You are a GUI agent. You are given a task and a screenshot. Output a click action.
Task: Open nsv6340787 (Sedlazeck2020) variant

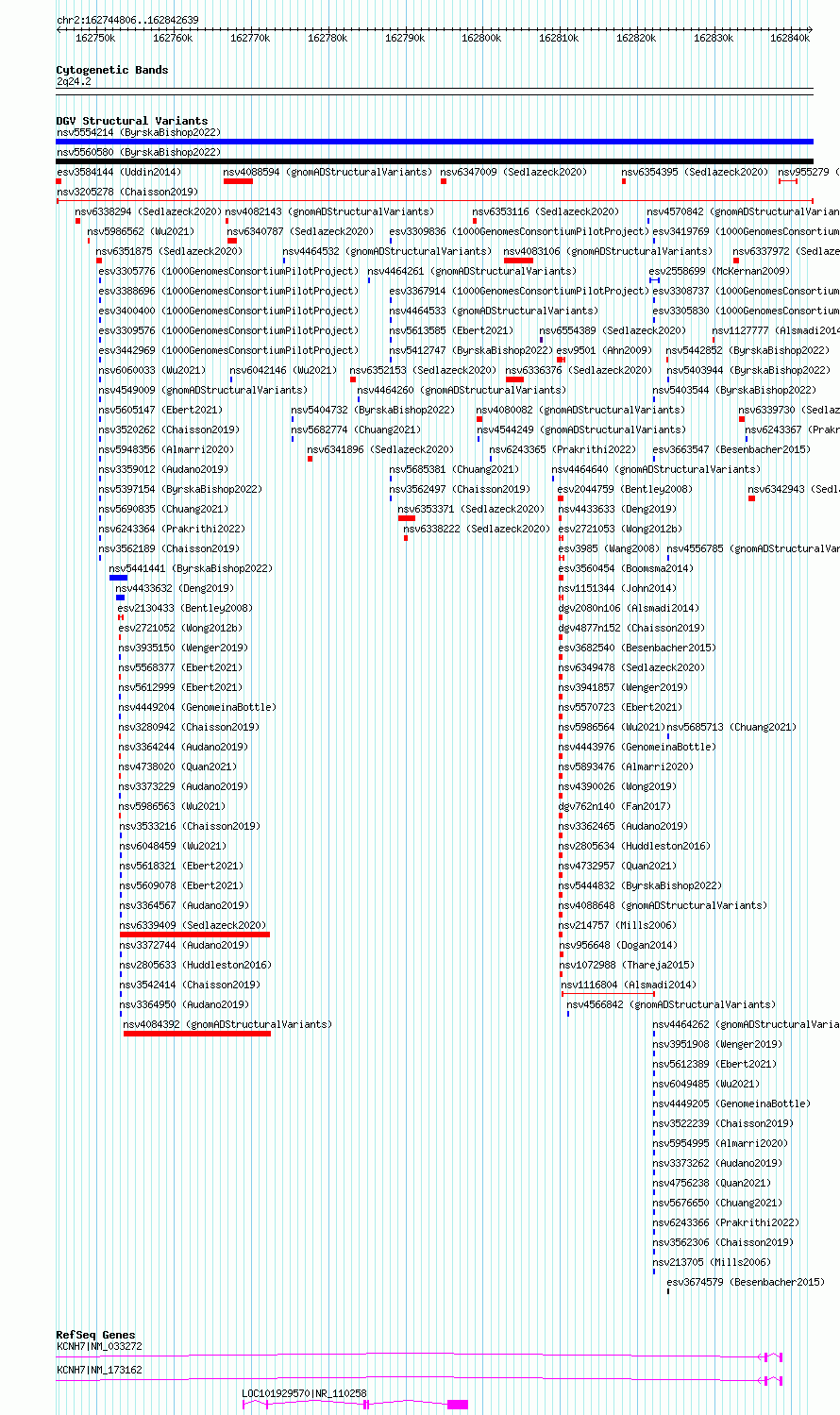[300, 231]
